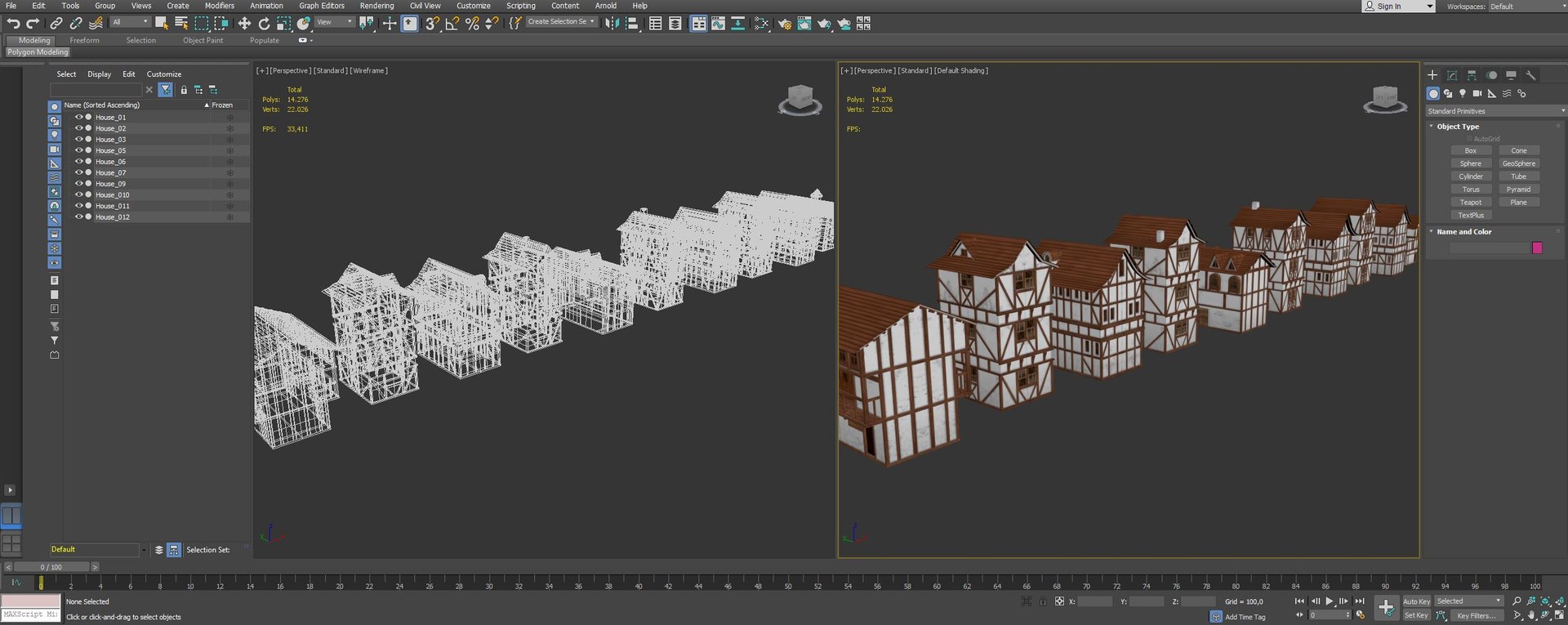The height and width of the screenshot is (625, 1568).
Task: Select the Select and Rotate tool
Action: [x=264, y=24]
